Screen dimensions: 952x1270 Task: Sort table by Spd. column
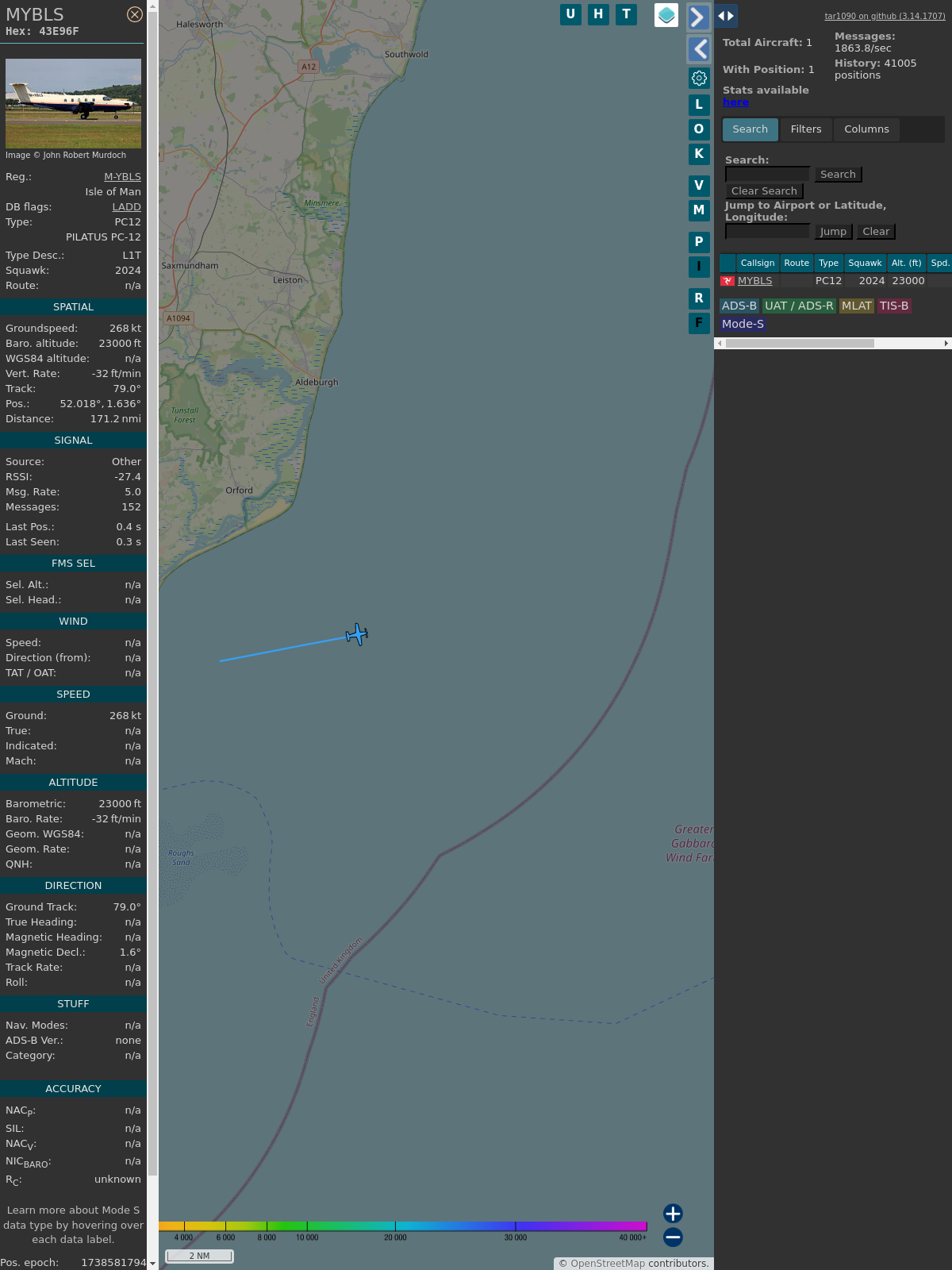click(x=940, y=264)
